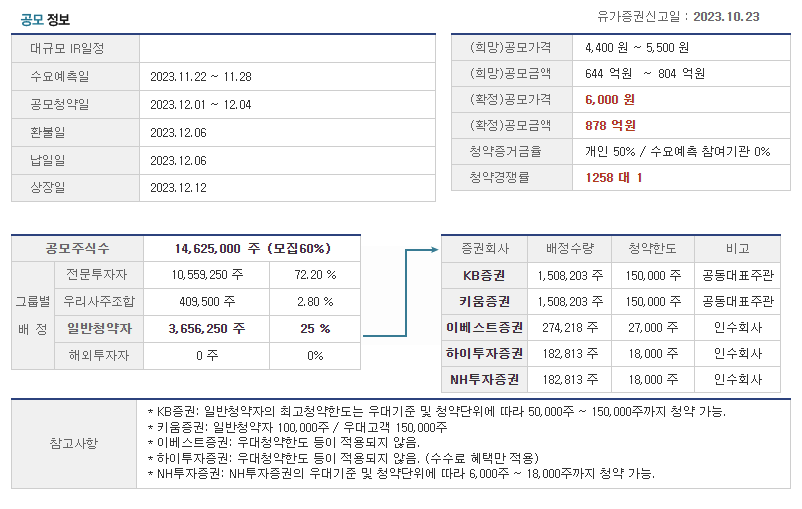Select the 납입일 date 2023.12.06
Viewport: 802px width, 509px height.
coord(179,161)
